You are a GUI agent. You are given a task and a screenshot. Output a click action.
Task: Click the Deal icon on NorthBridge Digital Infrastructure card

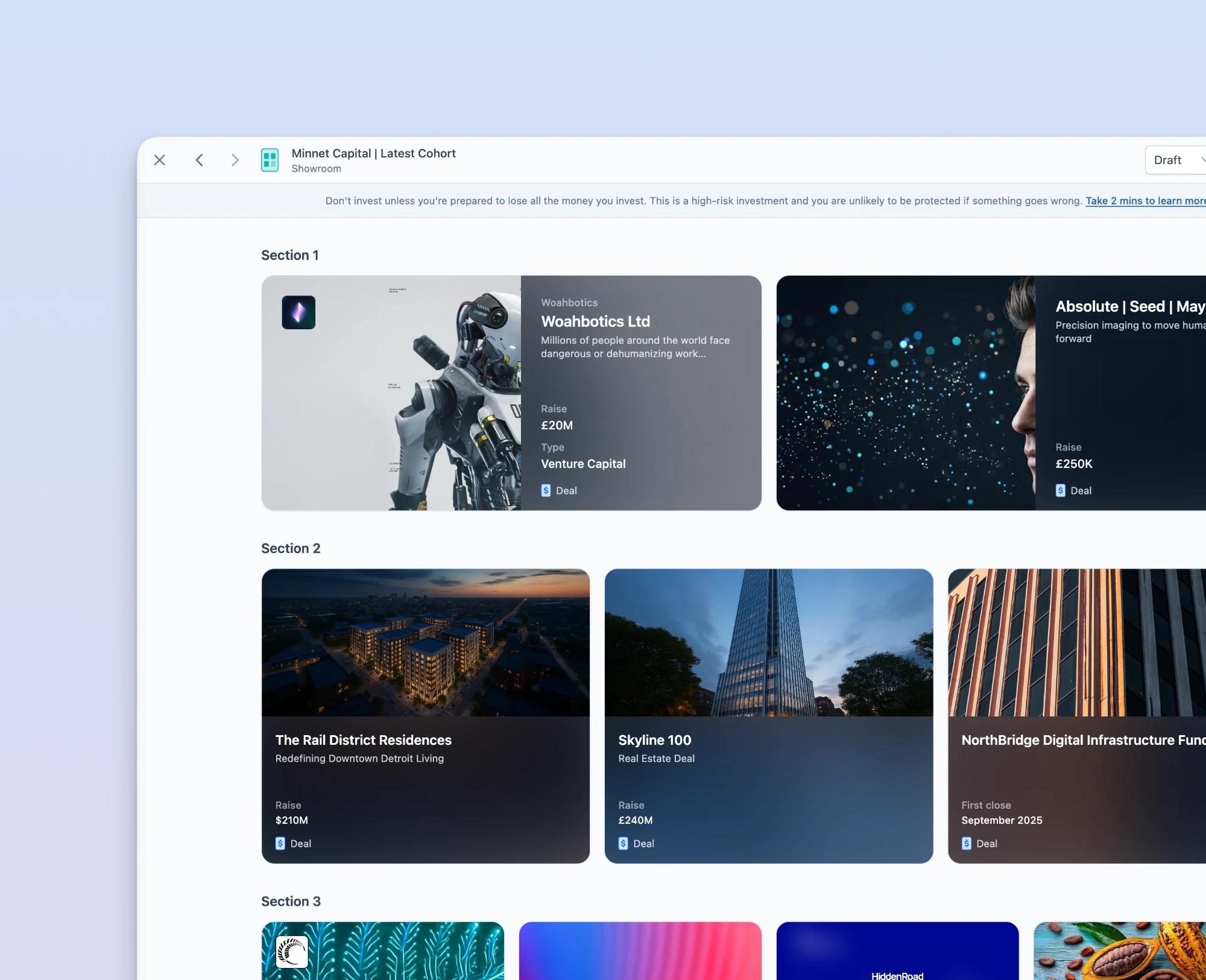967,843
